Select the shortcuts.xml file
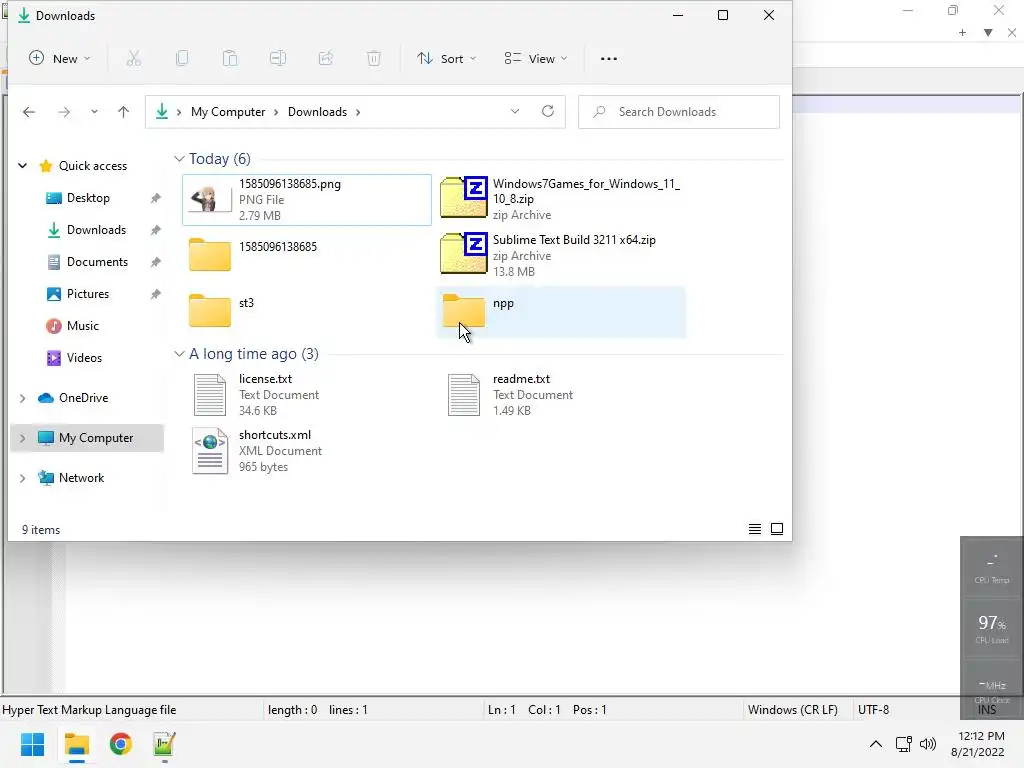 [307, 451]
